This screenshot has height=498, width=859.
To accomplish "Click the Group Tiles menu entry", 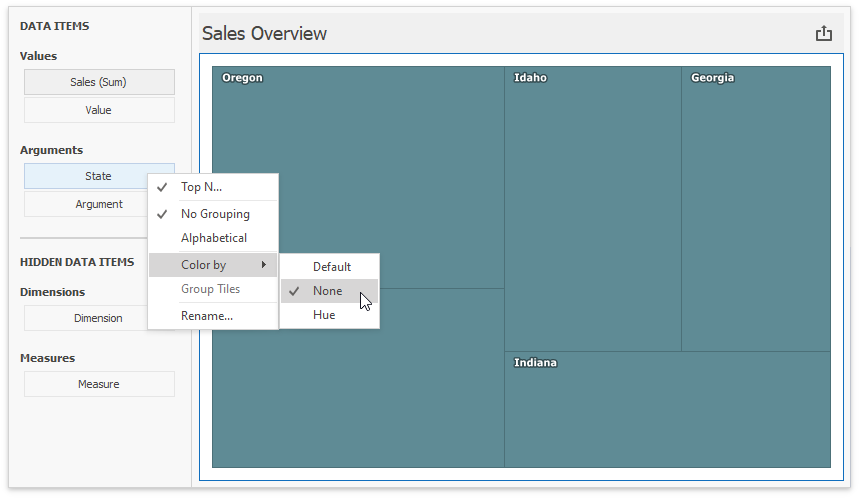I will click(x=210, y=289).
